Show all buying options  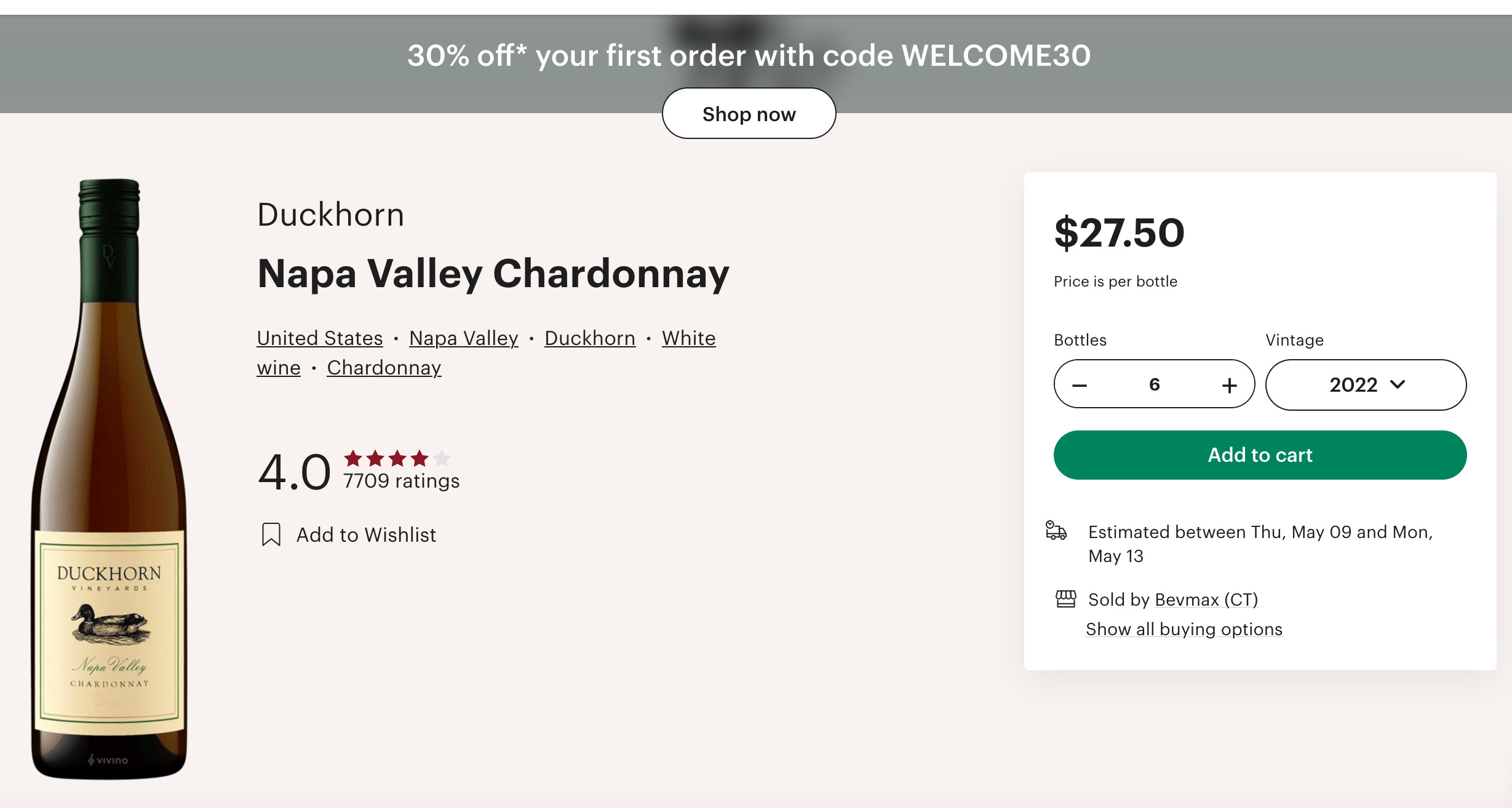1184,629
